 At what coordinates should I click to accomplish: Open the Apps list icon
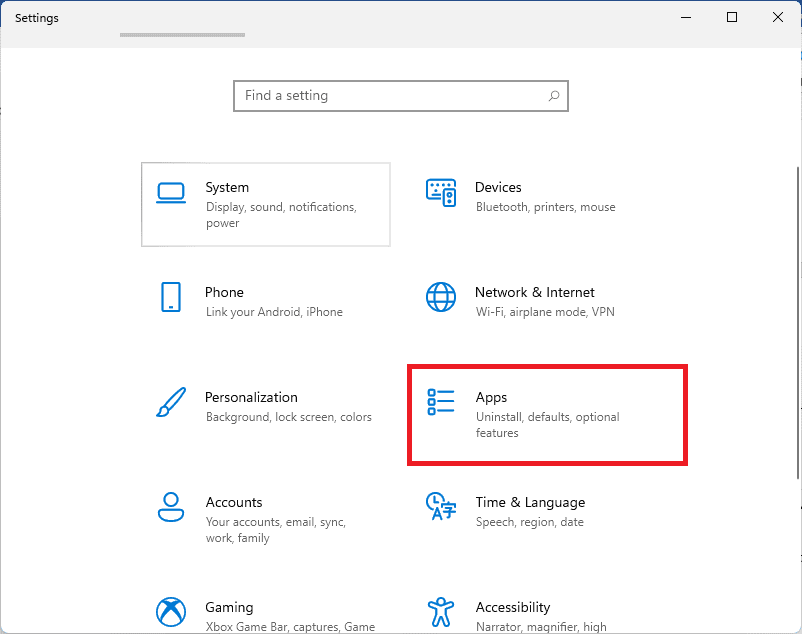tap(441, 402)
